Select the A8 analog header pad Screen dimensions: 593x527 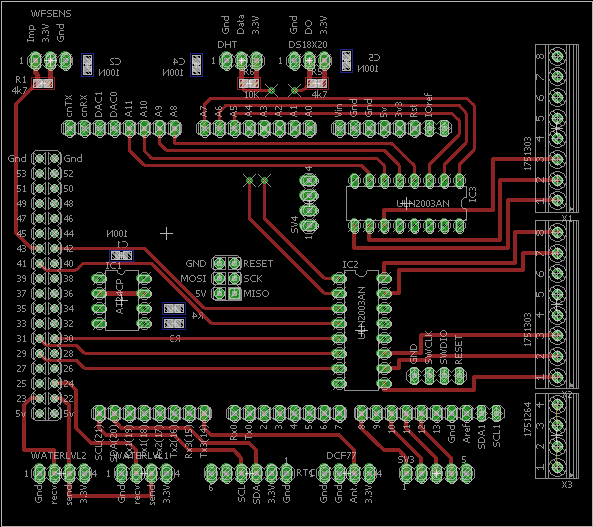pos(174,128)
